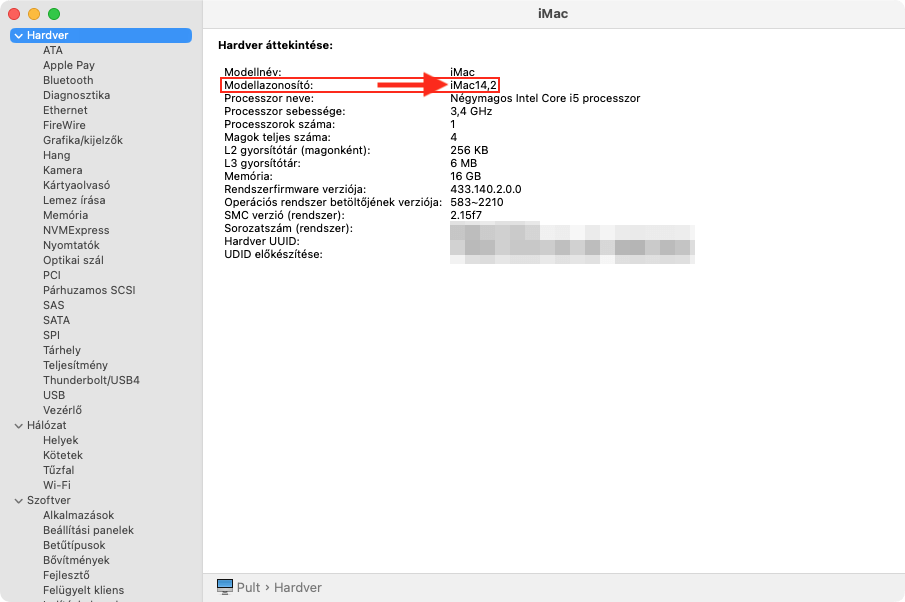The width and height of the screenshot is (905, 602).
Task: Open Kártyaolvasó in the sidebar
Action: point(76,185)
